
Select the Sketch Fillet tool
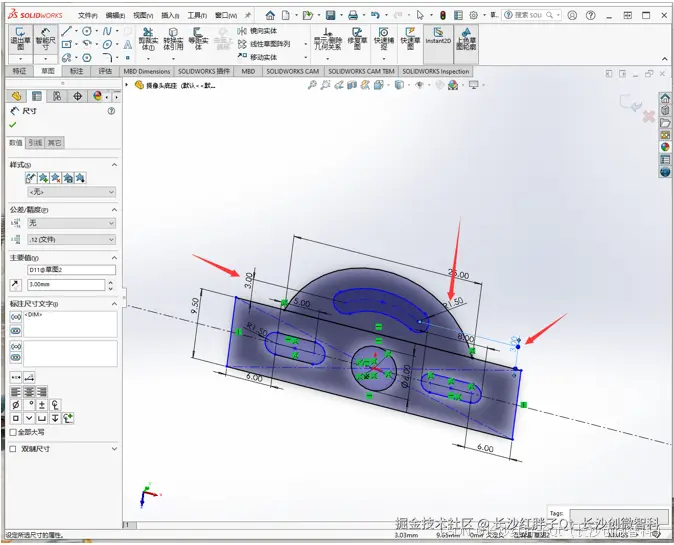107,57
